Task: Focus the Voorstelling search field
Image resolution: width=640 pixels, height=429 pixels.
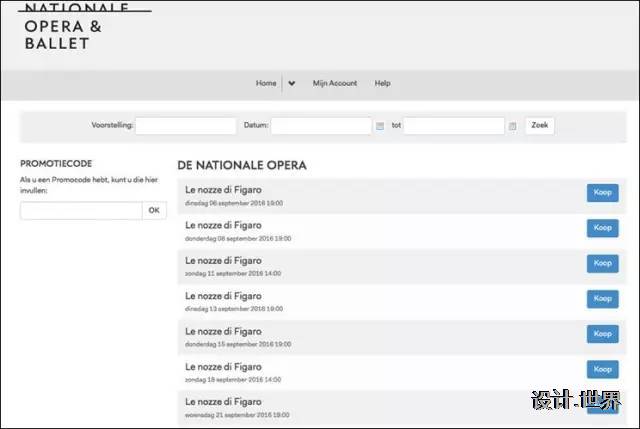Action: [186, 126]
